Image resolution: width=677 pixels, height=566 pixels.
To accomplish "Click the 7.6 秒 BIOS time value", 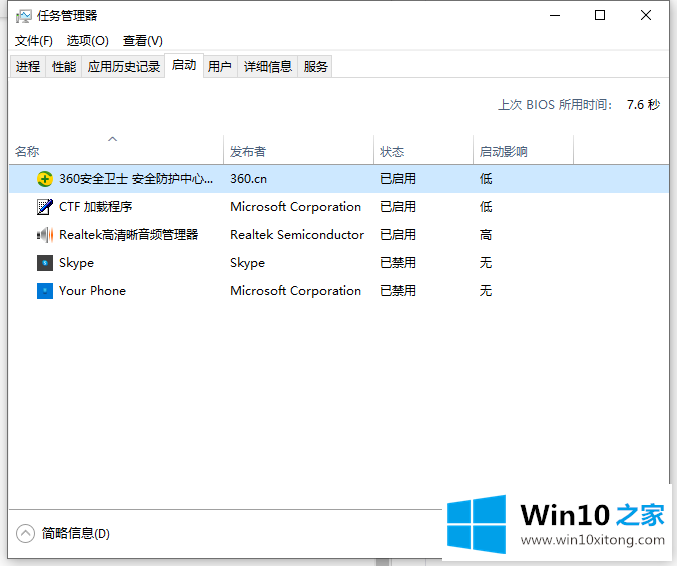I will [x=643, y=105].
